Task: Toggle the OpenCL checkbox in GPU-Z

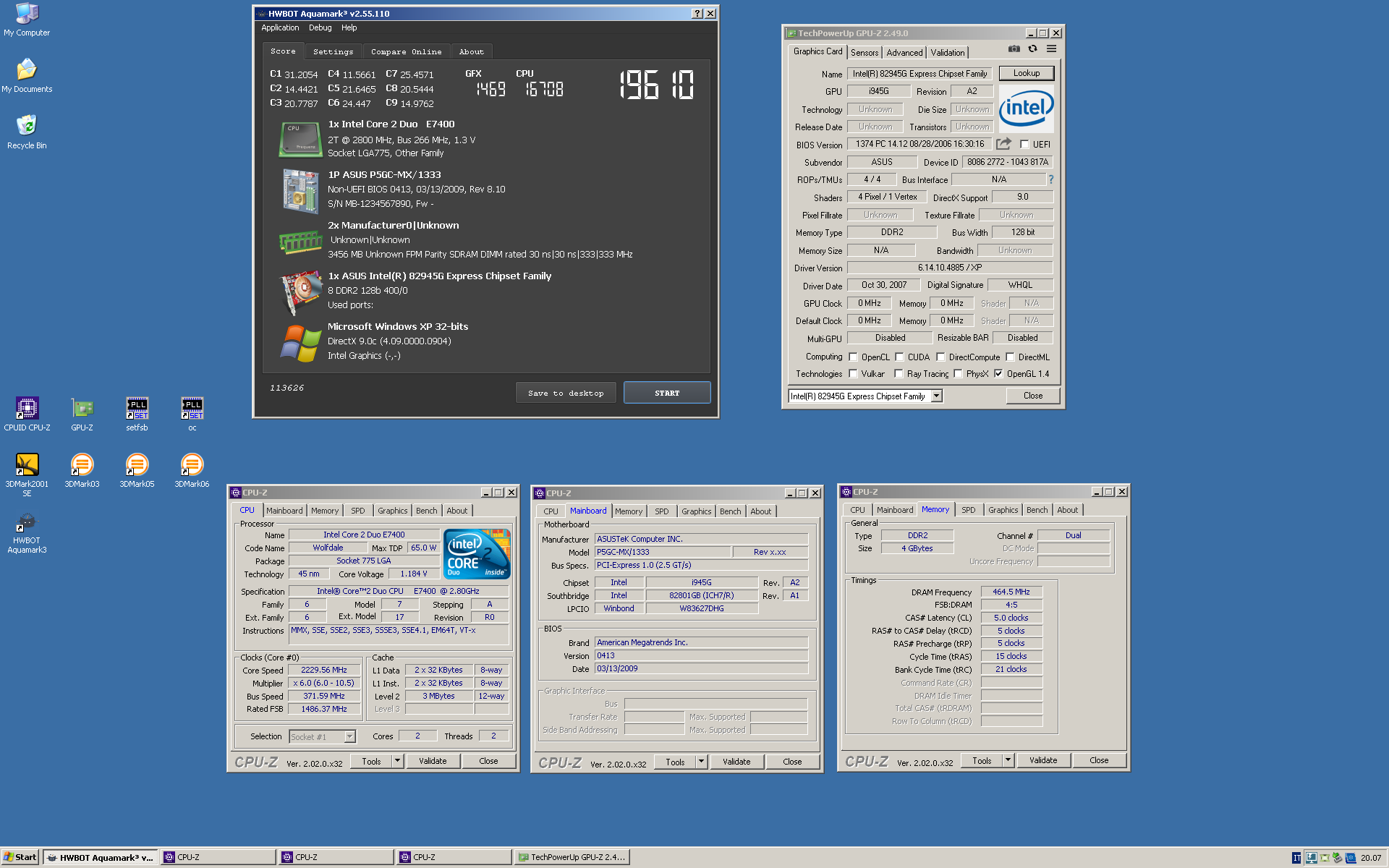Action: click(x=853, y=357)
